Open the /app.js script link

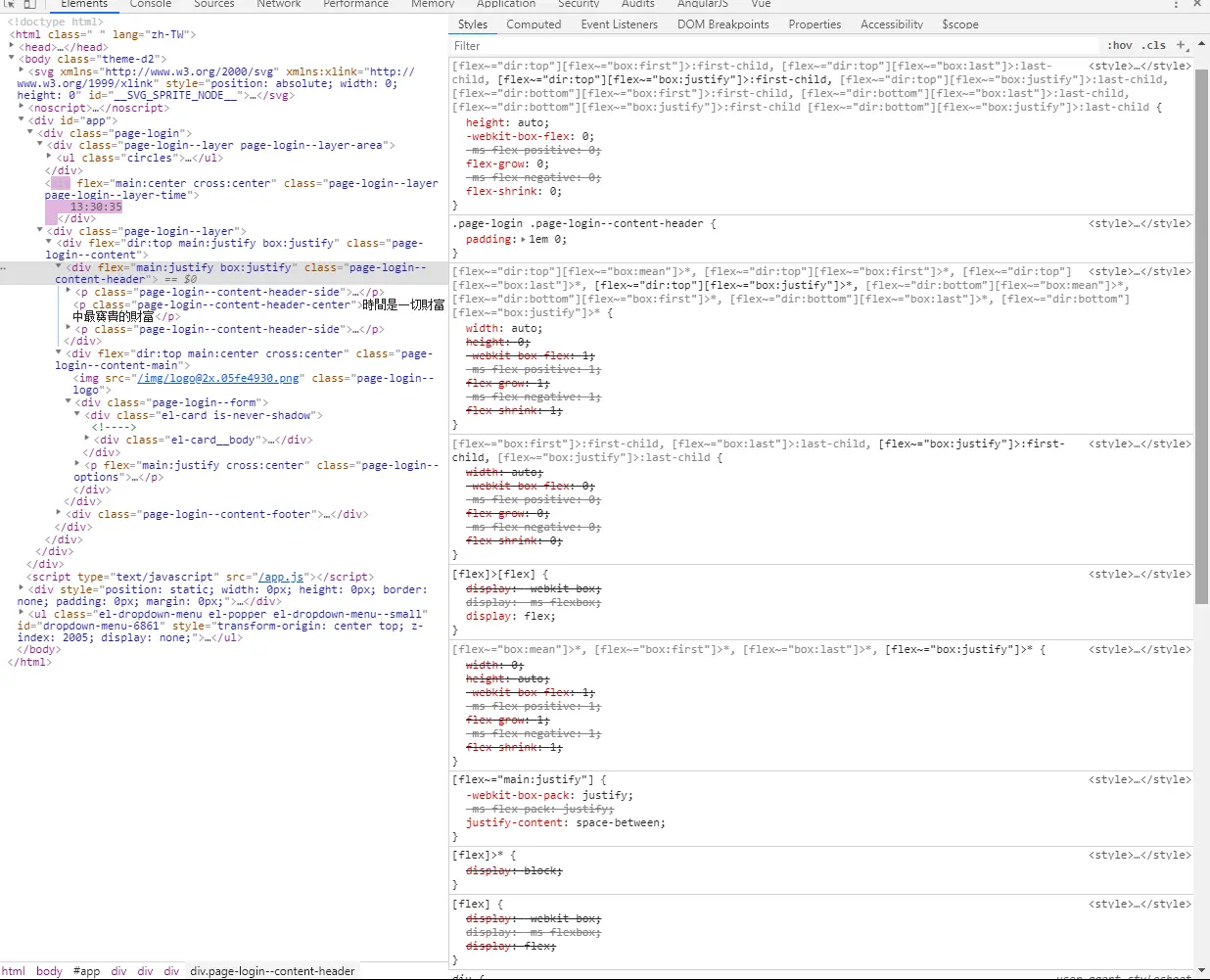coord(281,577)
